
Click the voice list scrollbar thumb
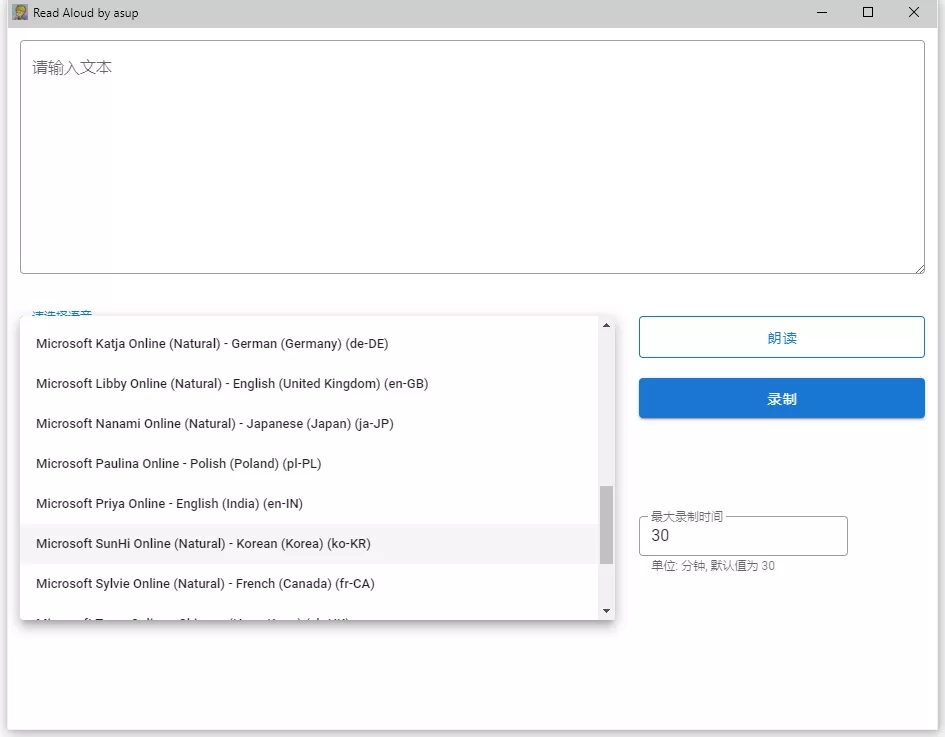point(606,525)
